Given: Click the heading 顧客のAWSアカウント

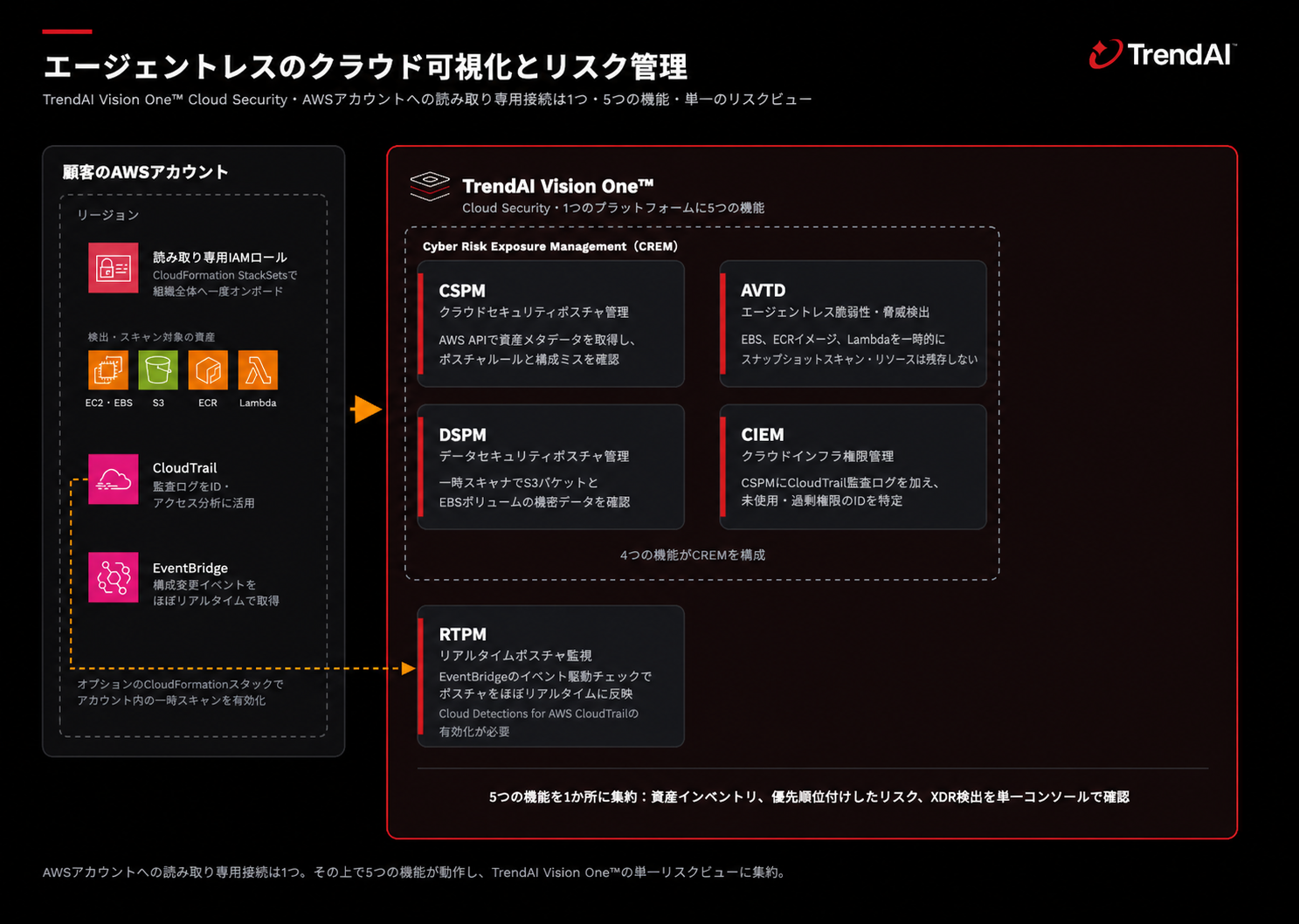Looking at the screenshot, I should point(146,172).
